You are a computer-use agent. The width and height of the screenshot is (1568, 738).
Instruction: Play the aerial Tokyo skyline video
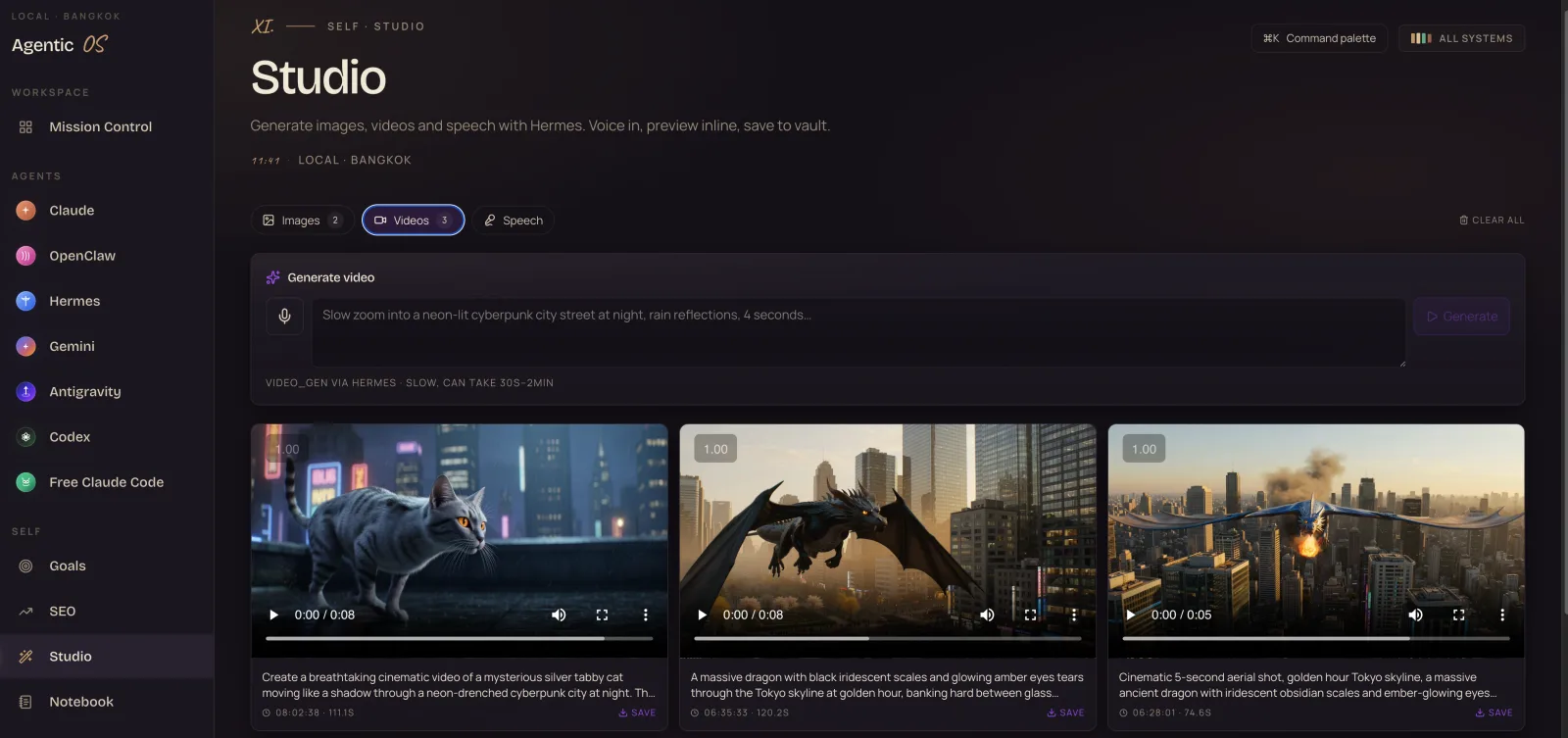[x=1130, y=615]
